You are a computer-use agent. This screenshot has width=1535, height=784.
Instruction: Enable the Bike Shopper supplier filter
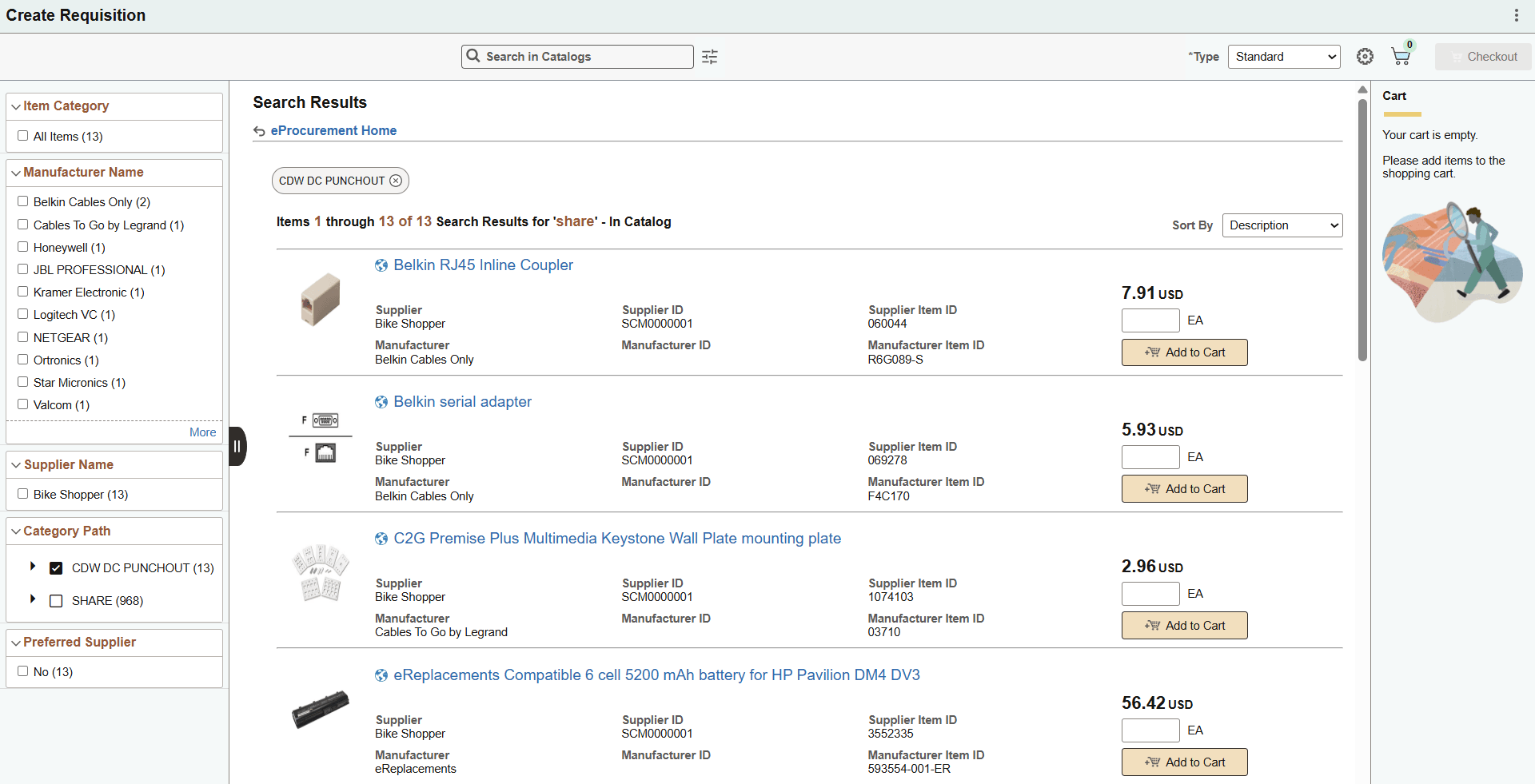point(23,493)
